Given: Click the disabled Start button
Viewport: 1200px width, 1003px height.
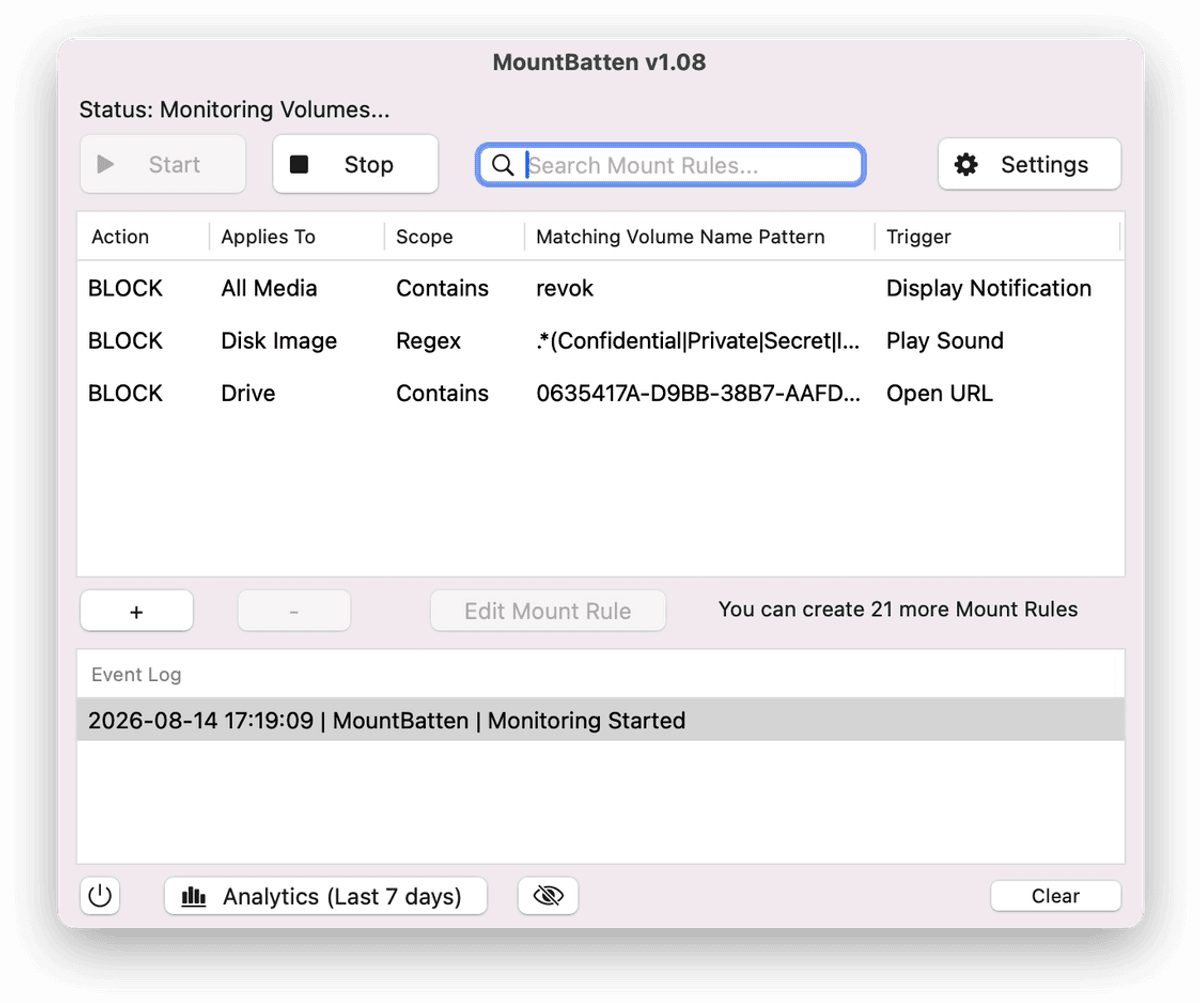Looking at the screenshot, I should point(163,164).
